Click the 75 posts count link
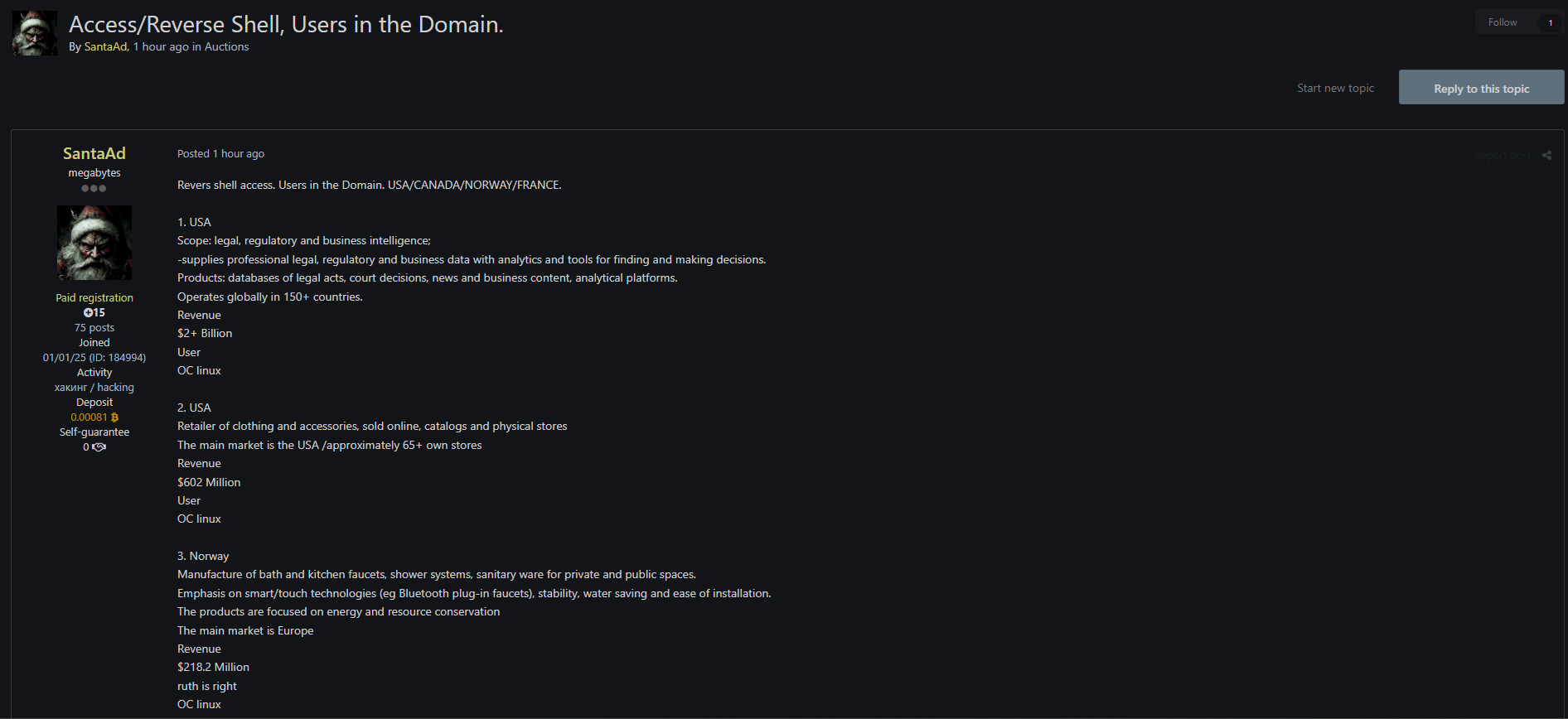This screenshot has height=719, width=1568. click(94, 328)
